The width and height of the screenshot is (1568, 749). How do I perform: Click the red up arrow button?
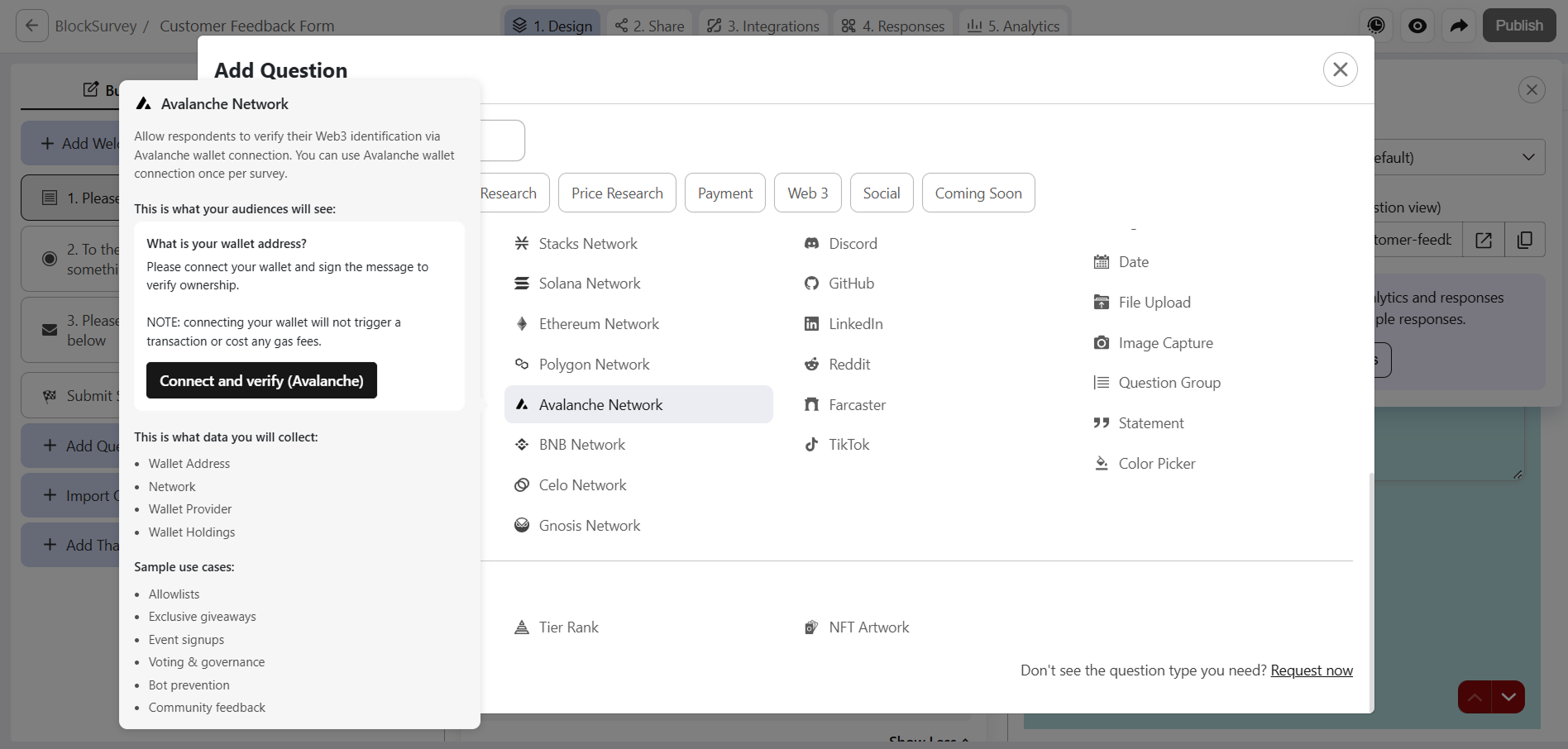coord(1475,697)
